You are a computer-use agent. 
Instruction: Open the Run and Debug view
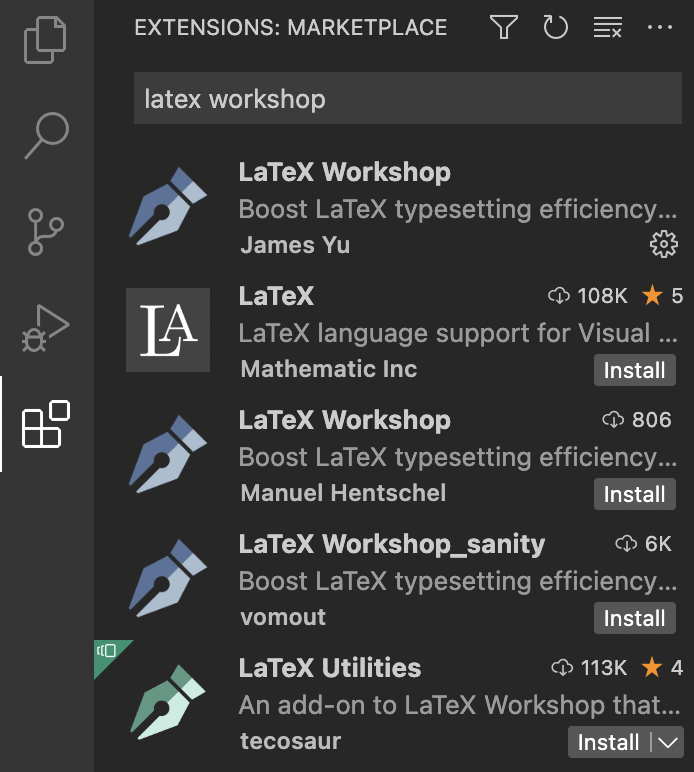tap(46, 328)
